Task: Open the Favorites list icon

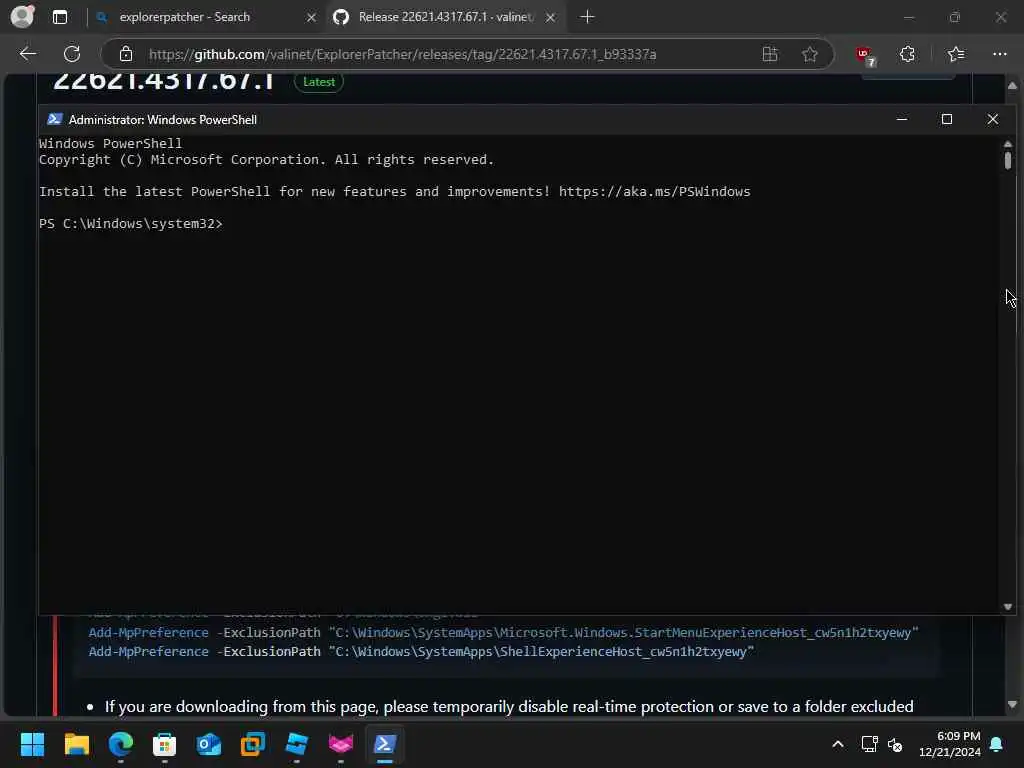Action: (x=955, y=54)
